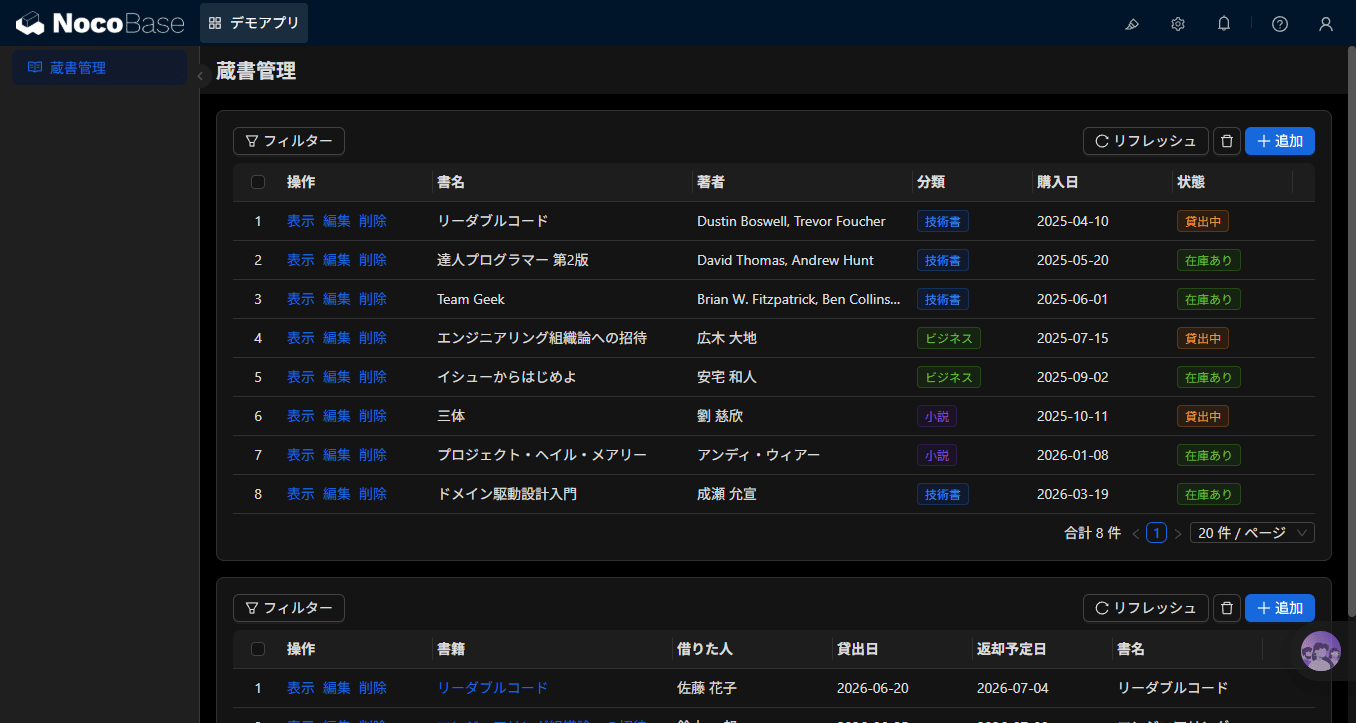
Task: Click 技術書 tag in Team Geek row
Action: (x=943, y=299)
